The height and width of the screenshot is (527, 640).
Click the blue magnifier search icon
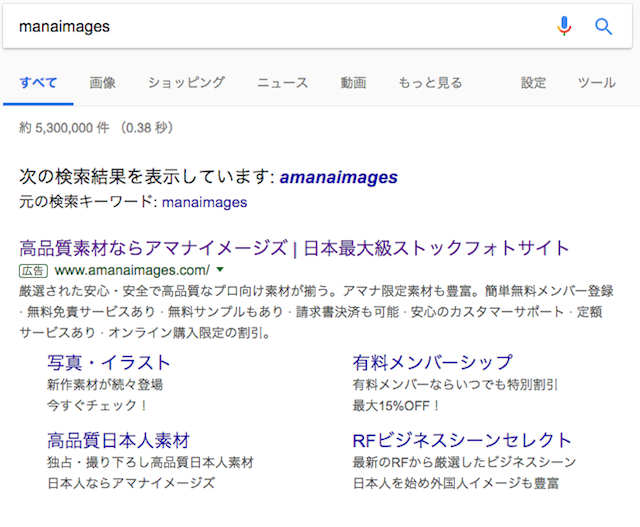[x=603, y=27]
